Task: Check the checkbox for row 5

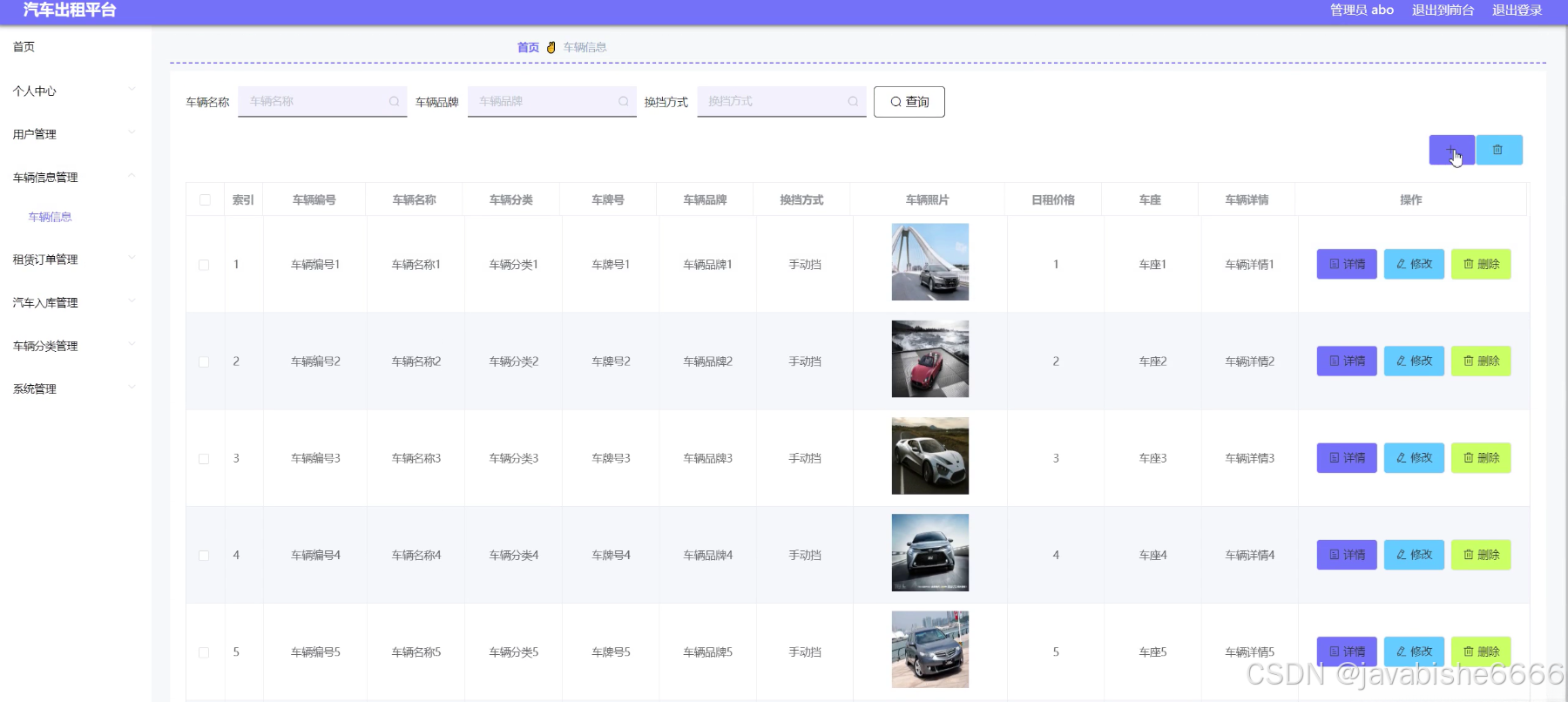Action: [x=204, y=652]
